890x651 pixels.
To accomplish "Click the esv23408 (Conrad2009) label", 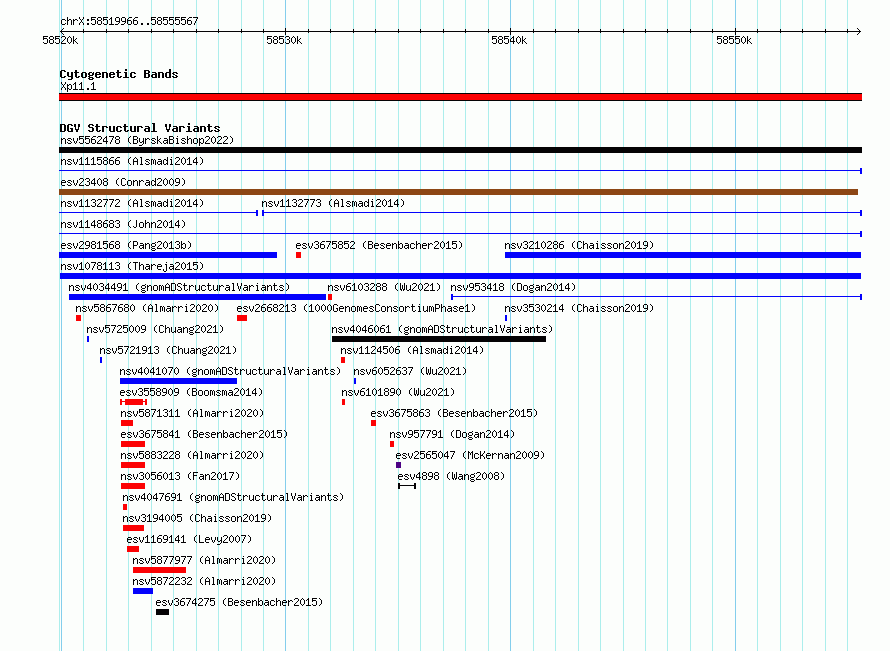I will click(123, 182).
